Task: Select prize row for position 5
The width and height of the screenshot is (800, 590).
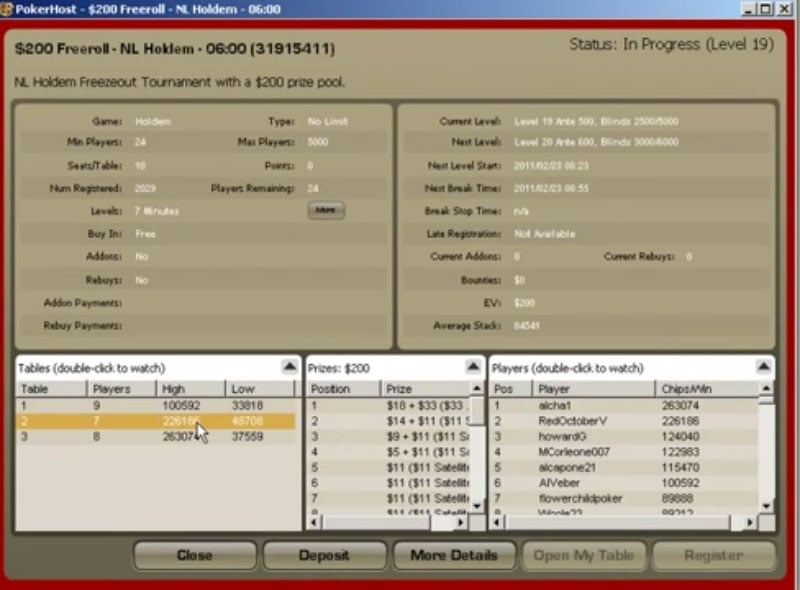Action: [x=388, y=468]
